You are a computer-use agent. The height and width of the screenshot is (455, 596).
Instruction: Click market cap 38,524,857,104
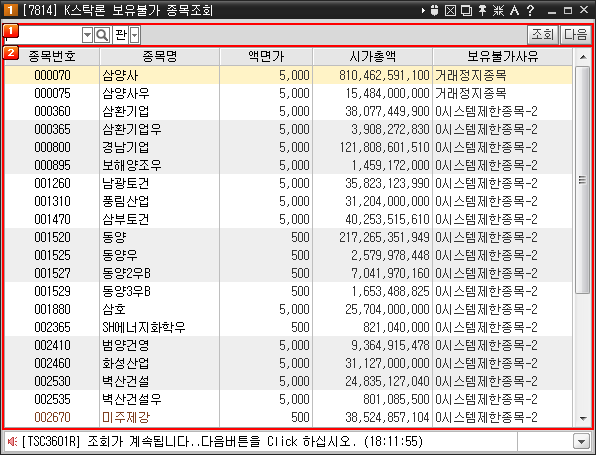coord(387,417)
